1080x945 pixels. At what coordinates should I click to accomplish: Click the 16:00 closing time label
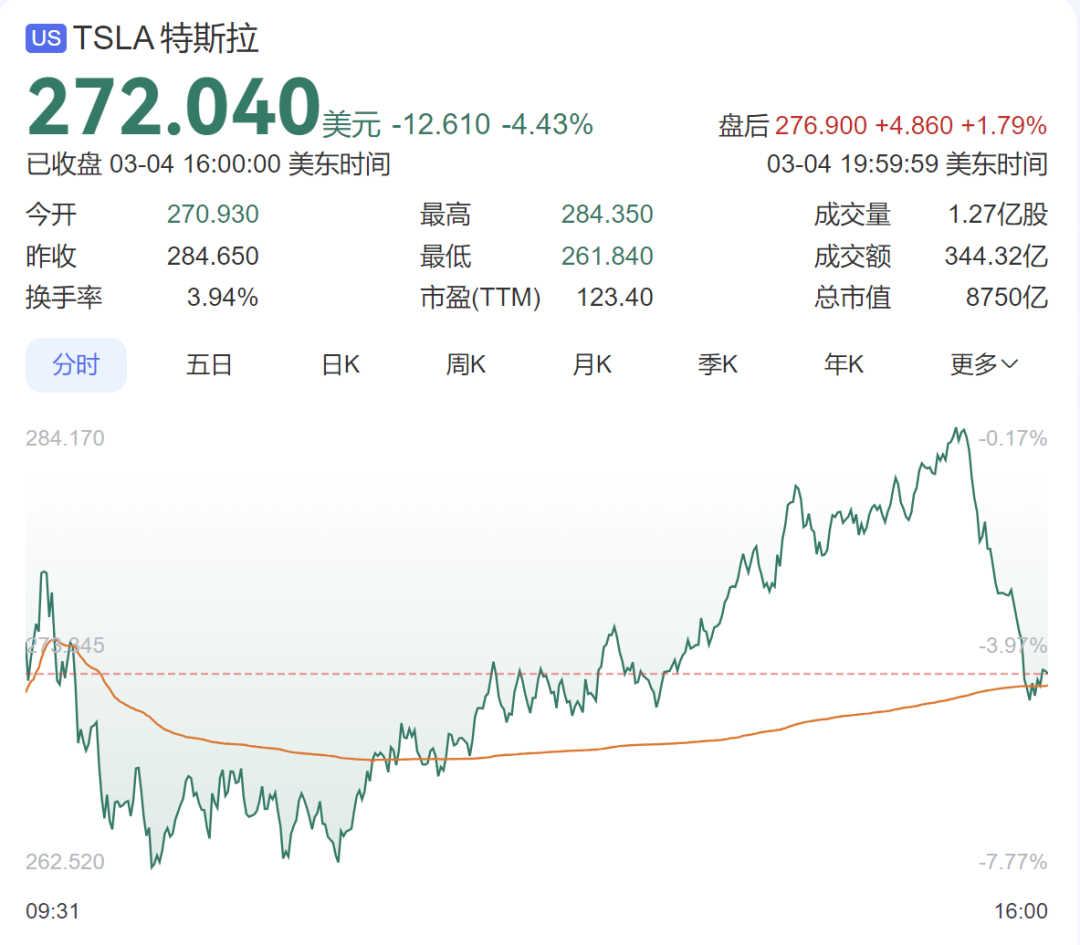tap(1021, 911)
